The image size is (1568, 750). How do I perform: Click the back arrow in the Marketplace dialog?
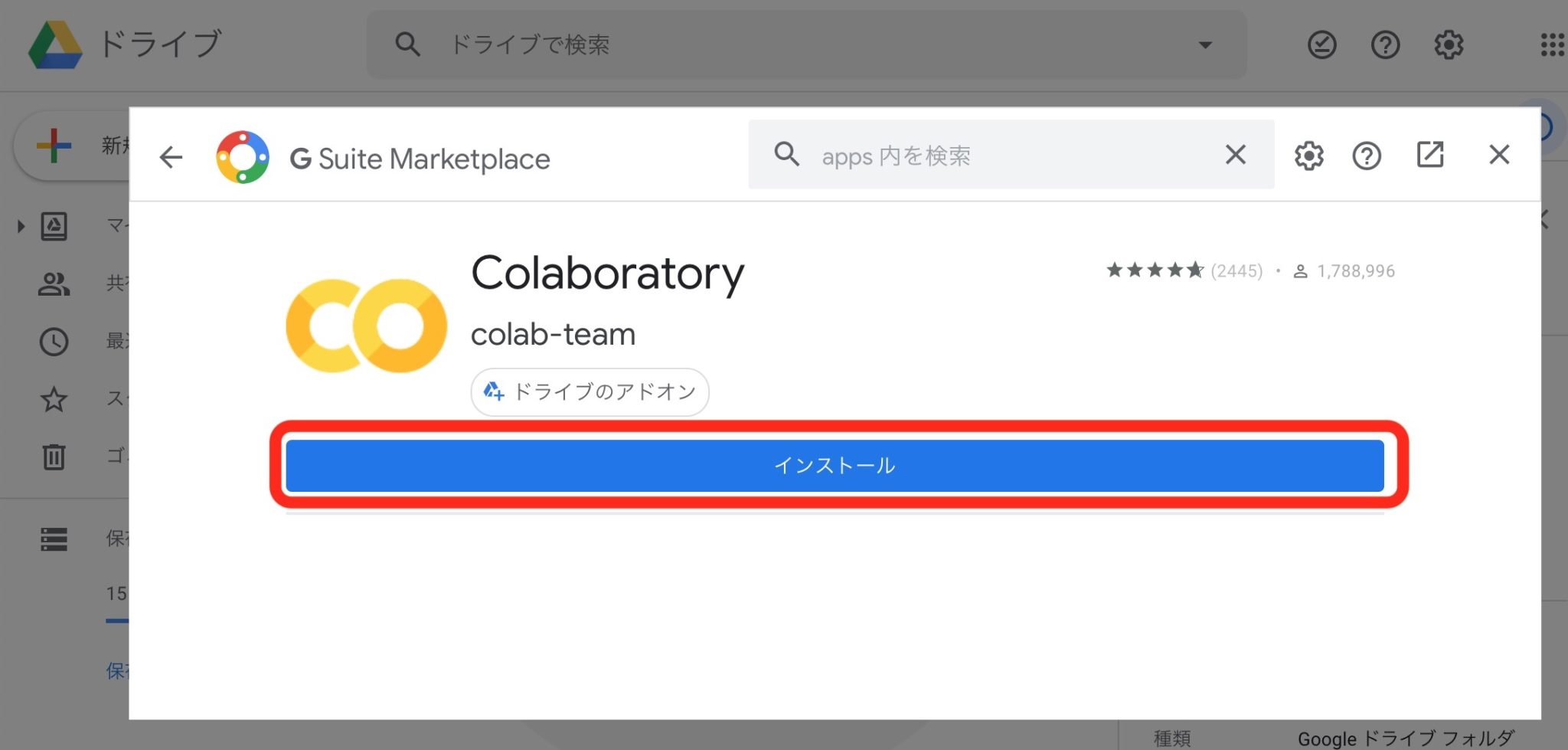coord(171,156)
